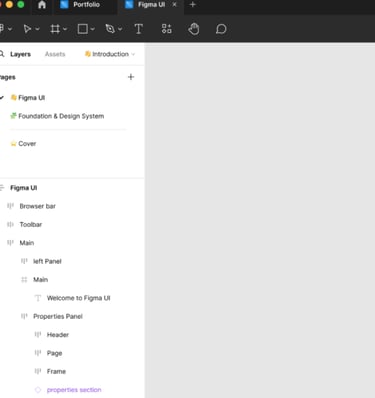The width and height of the screenshot is (375, 398).
Task: Select the Foundation & Design System page
Action: [61, 116]
